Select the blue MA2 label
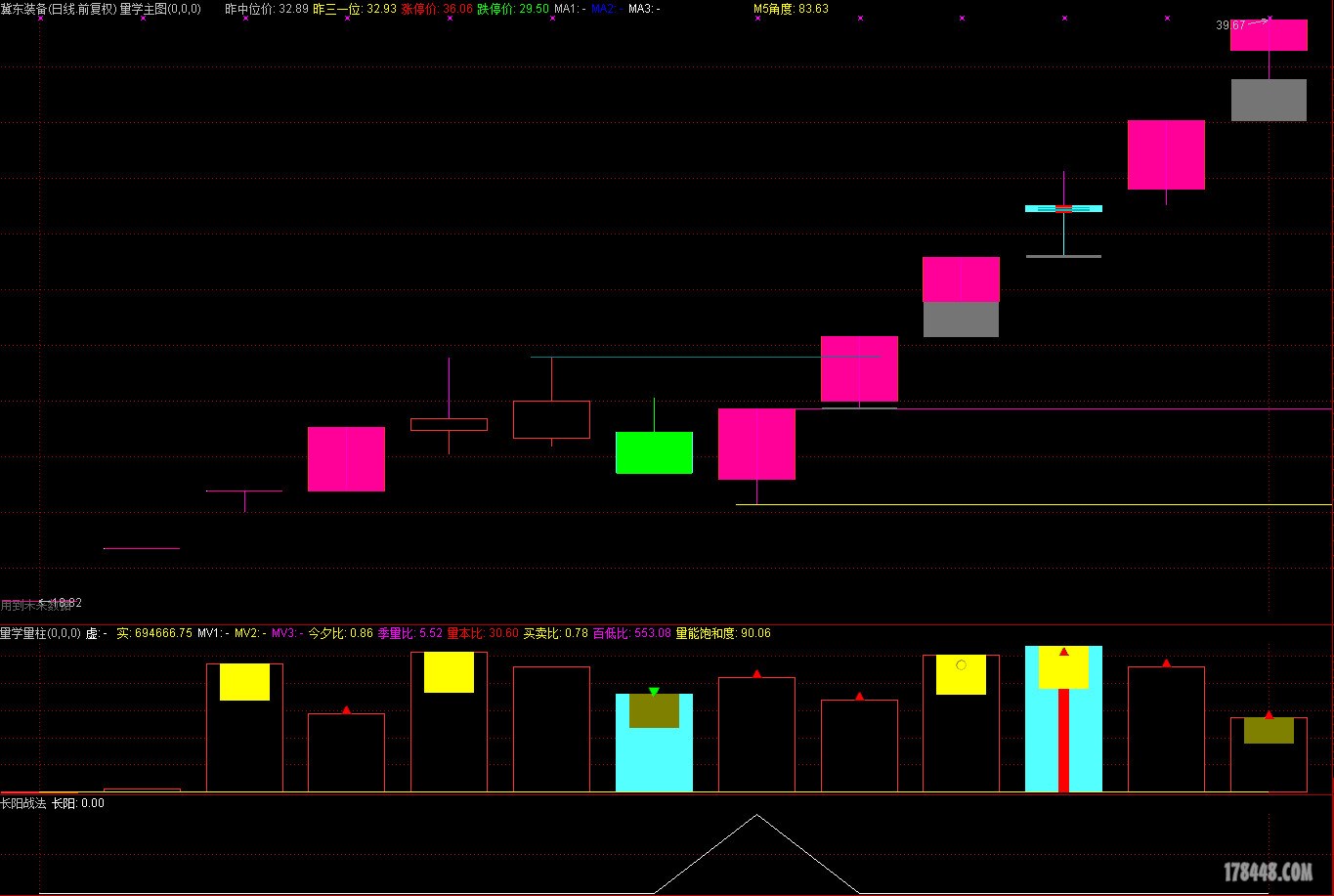The width and height of the screenshot is (1334, 896). click(x=606, y=9)
